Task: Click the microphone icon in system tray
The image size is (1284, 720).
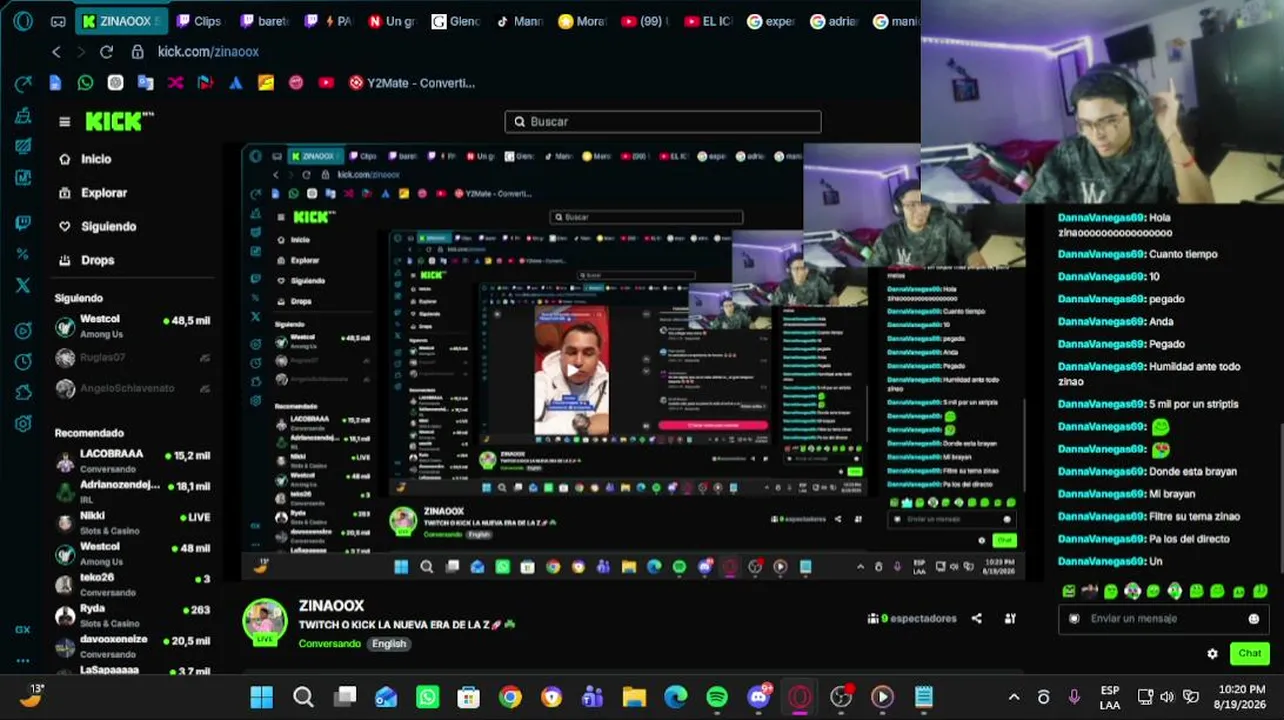Action: click(x=1074, y=697)
